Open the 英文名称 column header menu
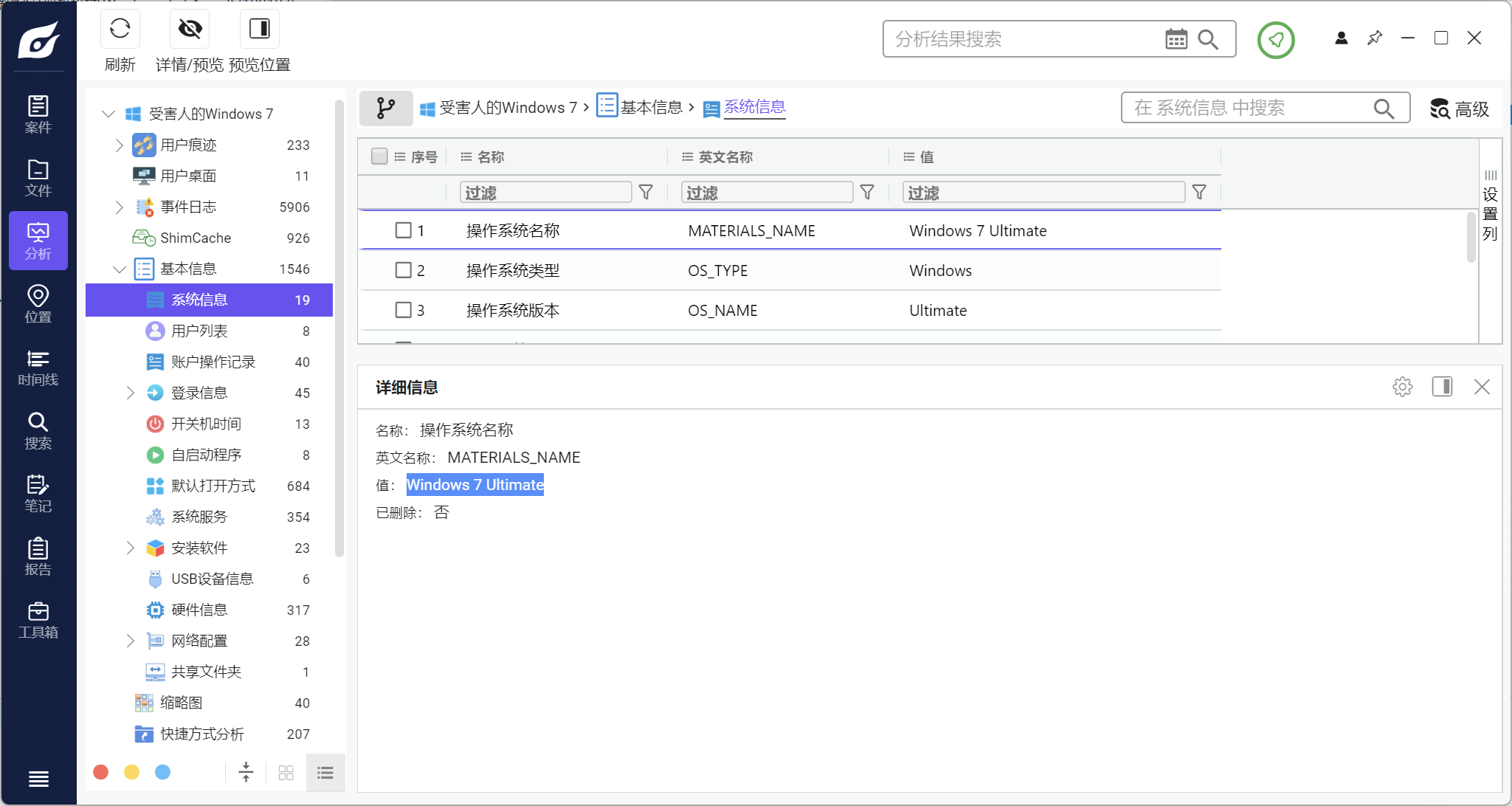Screen dimensions: 1512x806 tap(688, 156)
